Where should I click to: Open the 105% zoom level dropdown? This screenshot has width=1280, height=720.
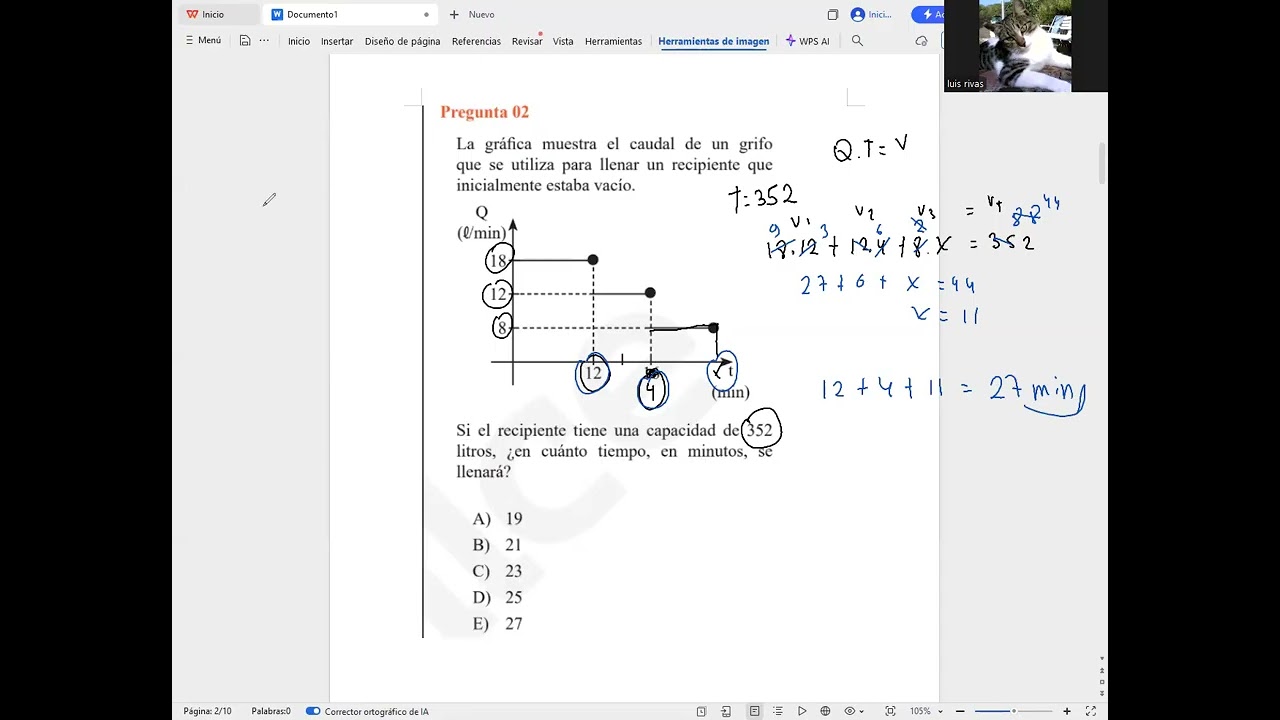pyautogui.click(x=925, y=711)
